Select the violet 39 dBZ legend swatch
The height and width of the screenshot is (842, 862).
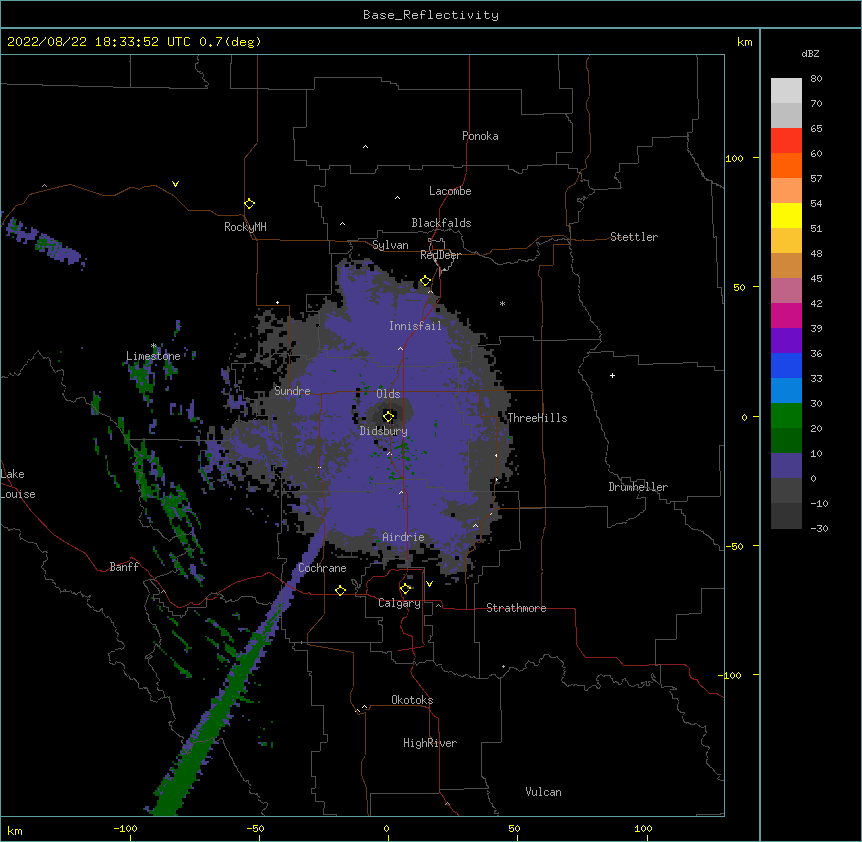(786, 341)
